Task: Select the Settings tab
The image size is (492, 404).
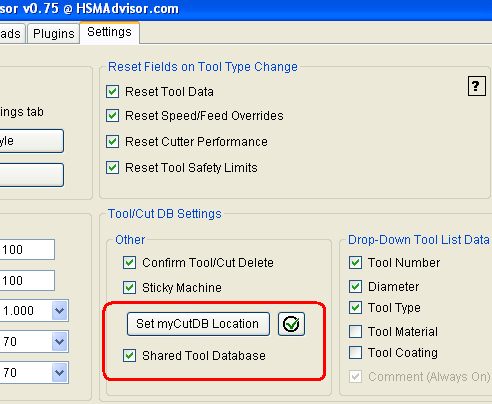Action: pos(109,32)
